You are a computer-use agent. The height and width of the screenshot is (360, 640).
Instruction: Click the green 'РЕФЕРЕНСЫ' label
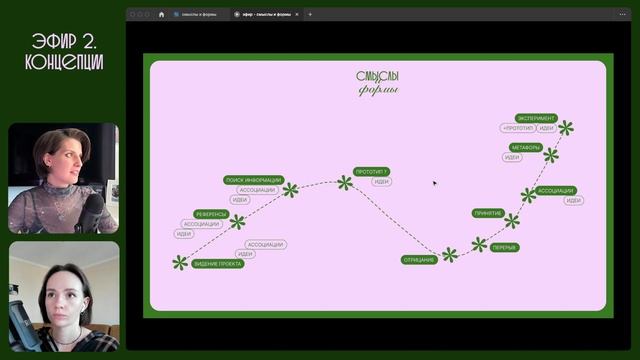(x=211, y=214)
